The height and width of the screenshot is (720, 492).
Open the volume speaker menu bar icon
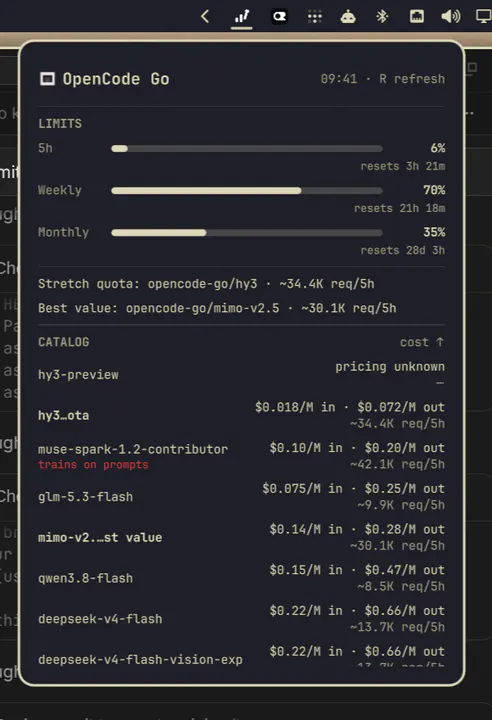(x=451, y=17)
